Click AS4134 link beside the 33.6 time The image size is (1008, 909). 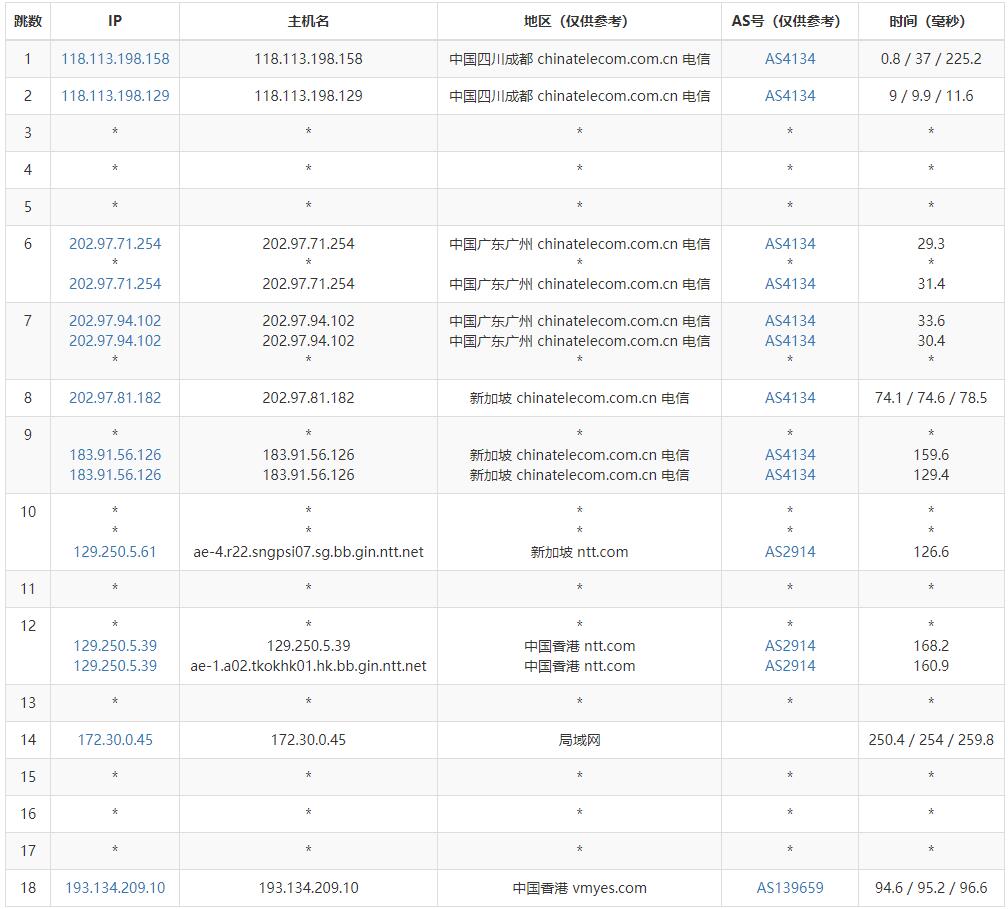(790, 321)
